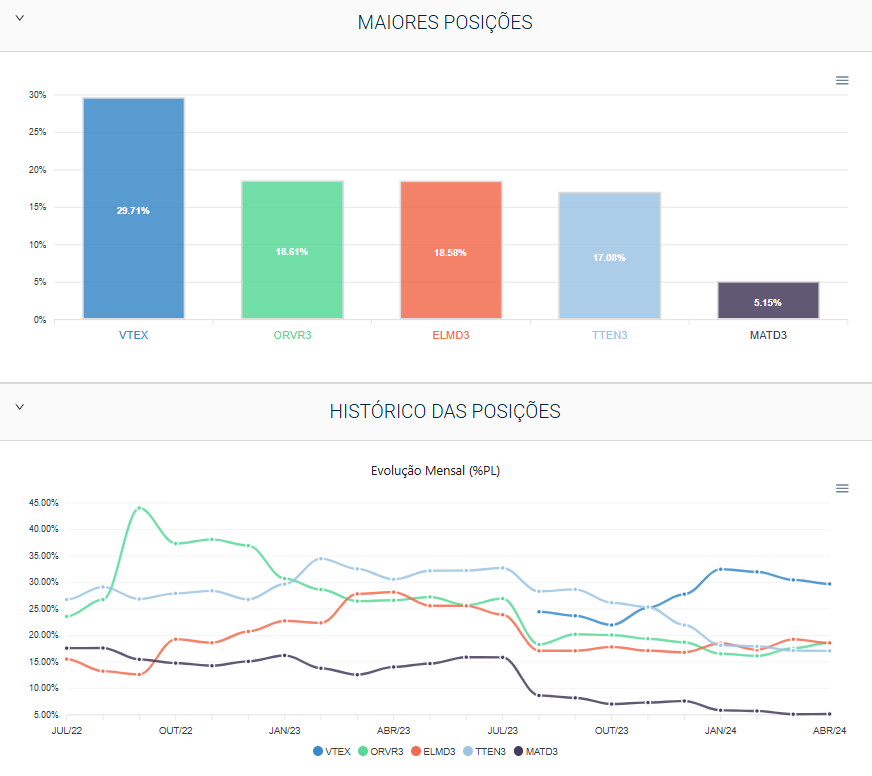Image resolution: width=872 pixels, height=776 pixels.
Task: Click the MATD3 axis label under bar
Action: tap(768, 335)
